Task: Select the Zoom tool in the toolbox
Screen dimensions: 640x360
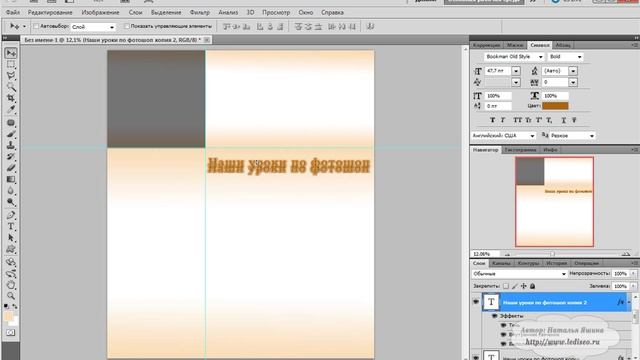Action: (11, 296)
